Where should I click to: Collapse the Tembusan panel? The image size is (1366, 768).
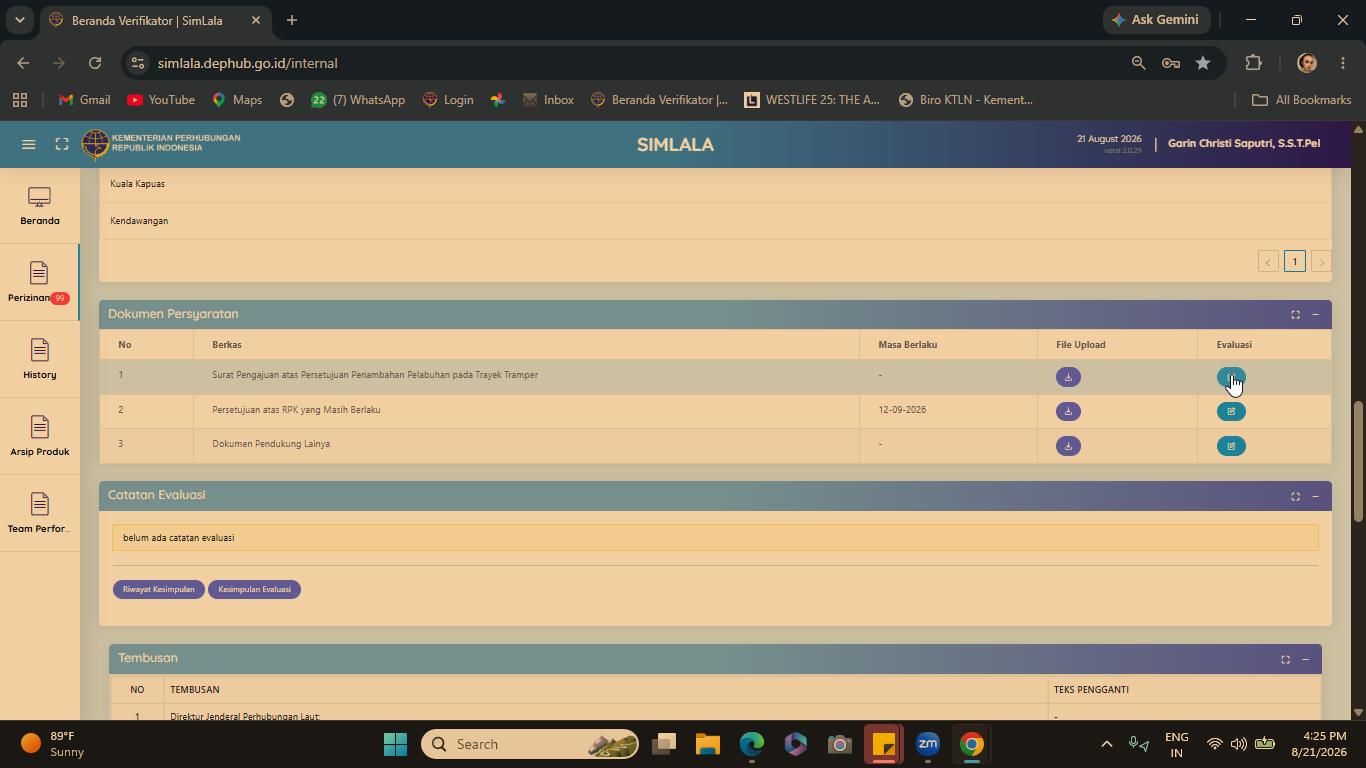(x=1305, y=659)
